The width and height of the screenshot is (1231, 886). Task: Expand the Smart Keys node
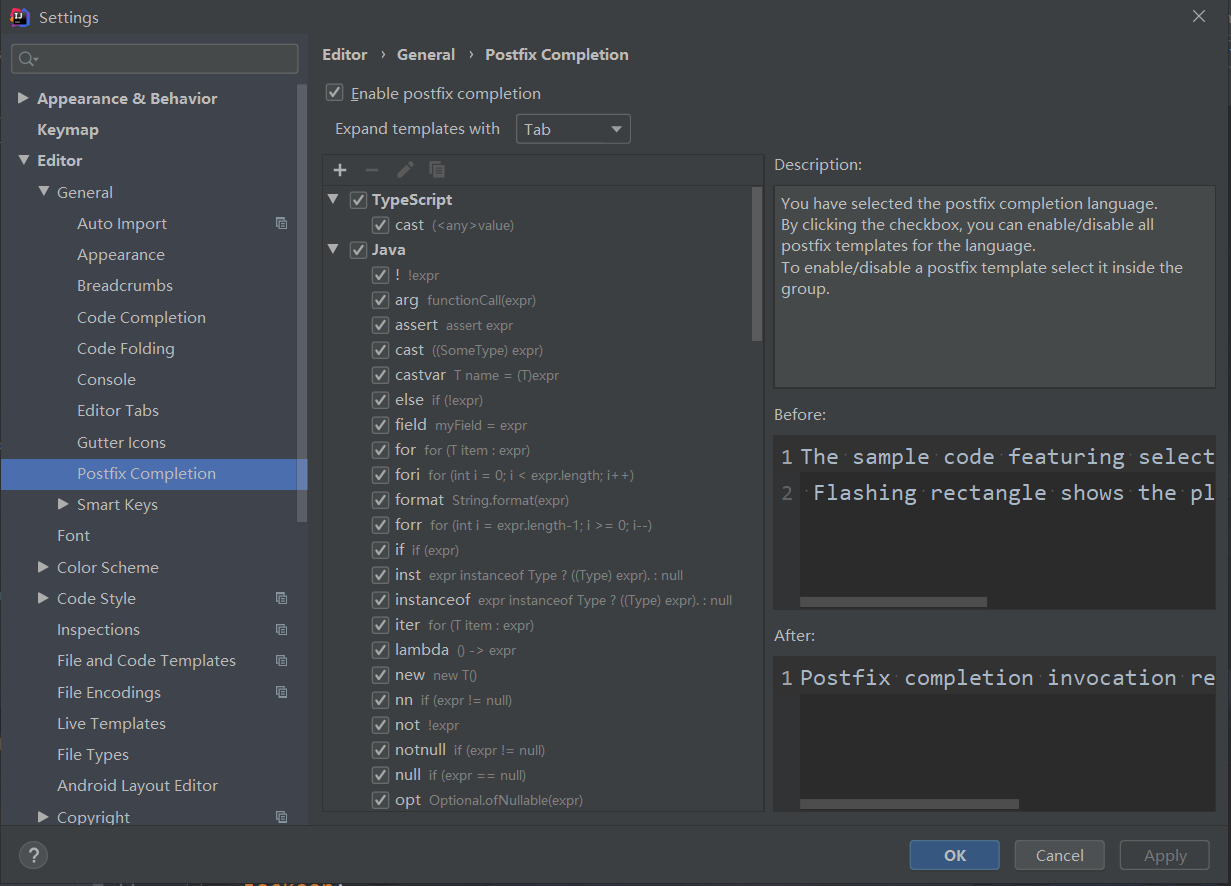tap(63, 504)
